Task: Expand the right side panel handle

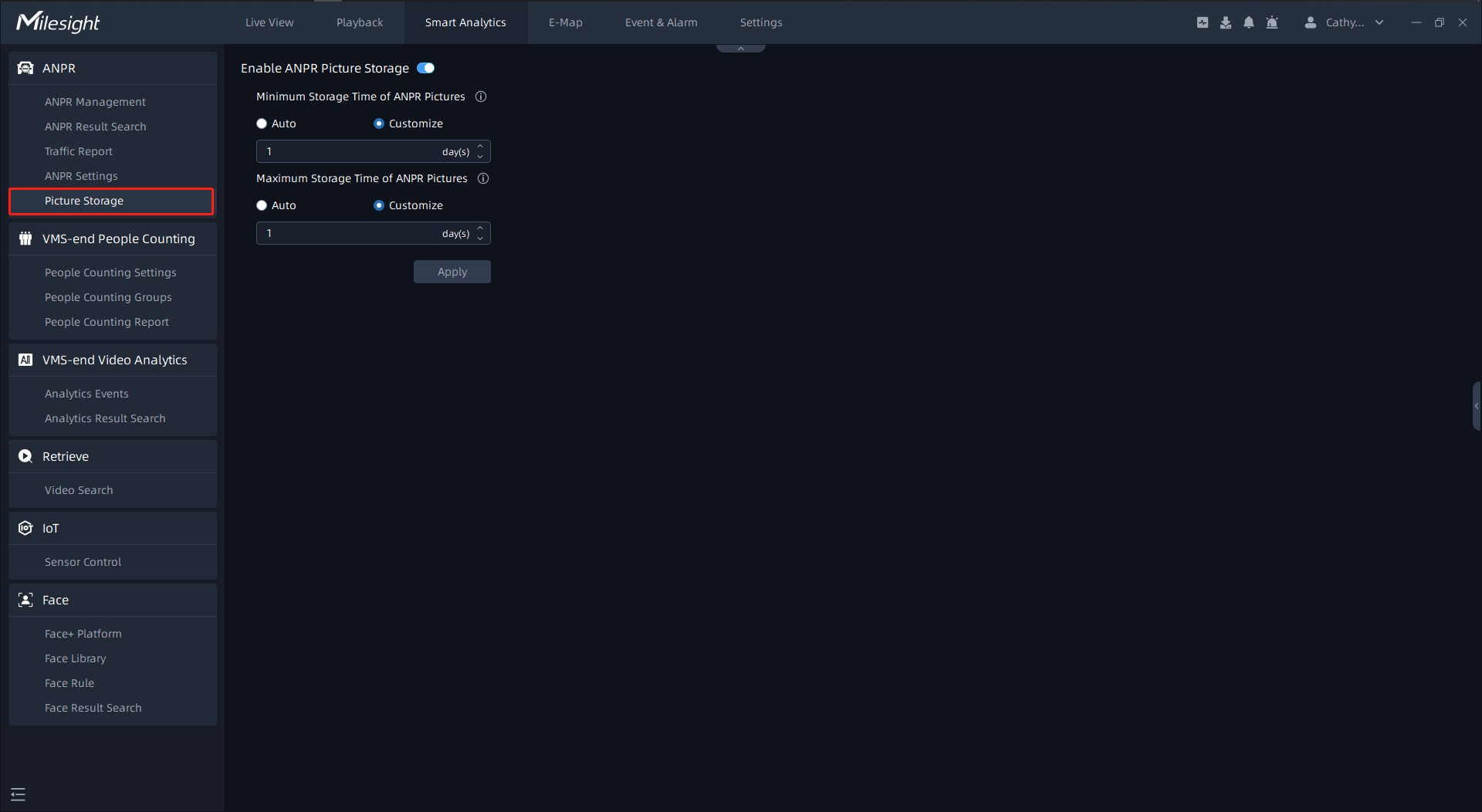Action: click(x=1477, y=406)
